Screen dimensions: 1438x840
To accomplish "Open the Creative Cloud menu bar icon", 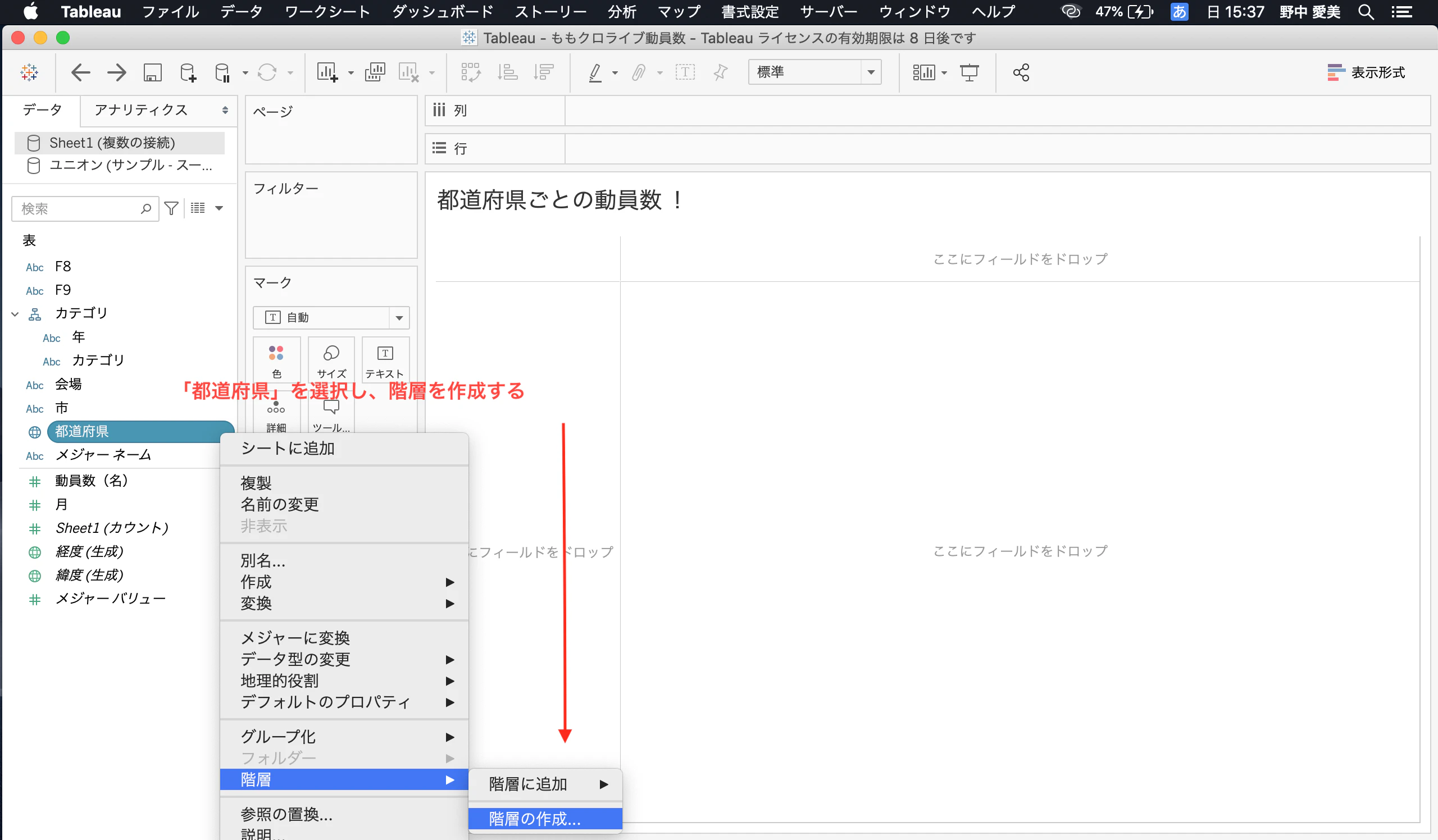I will pyautogui.click(x=1071, y=11).
